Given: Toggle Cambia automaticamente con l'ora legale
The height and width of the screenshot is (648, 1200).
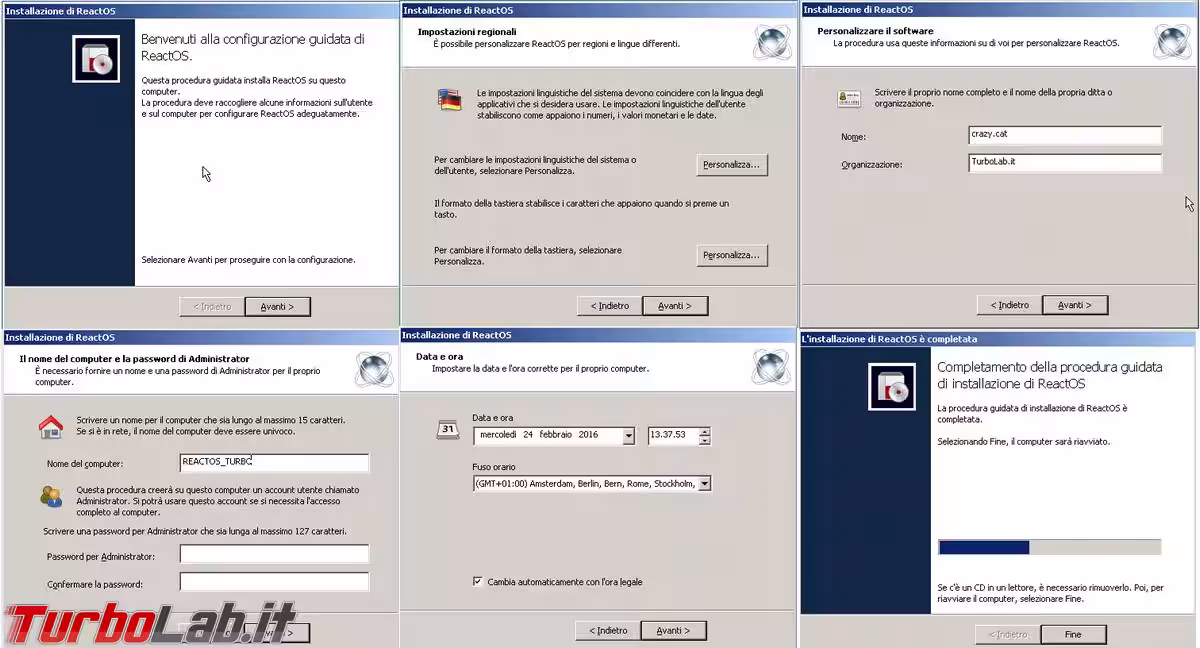Looking at the screenshot, I should pyautogui.click(x=477, y=581).
